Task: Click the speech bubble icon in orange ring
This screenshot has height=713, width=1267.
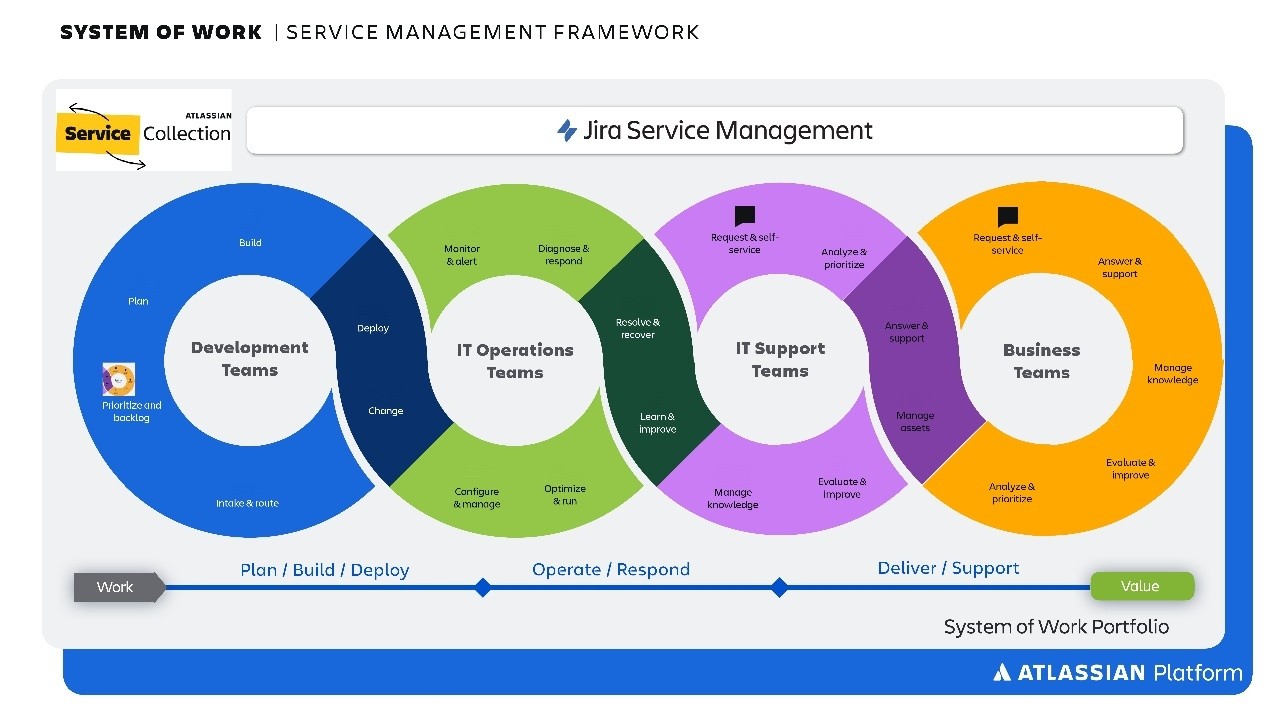Action: pos(1007,216)
